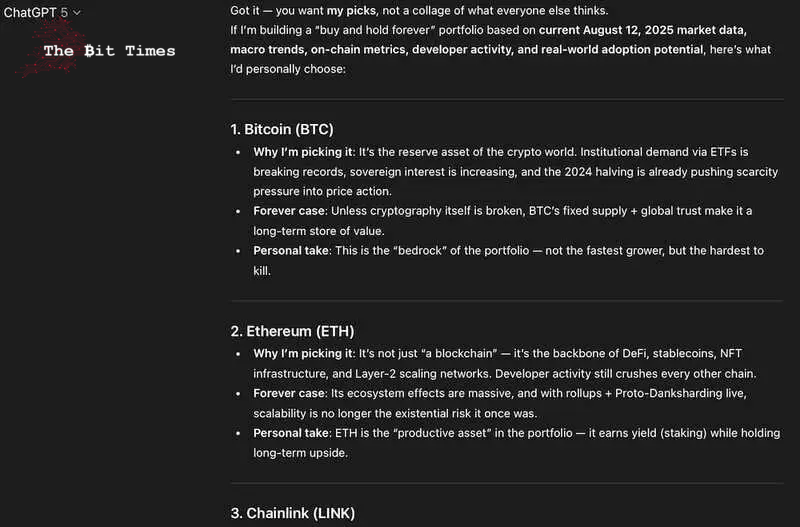Open the ChatGPT 5 model selector

(42, 12)
